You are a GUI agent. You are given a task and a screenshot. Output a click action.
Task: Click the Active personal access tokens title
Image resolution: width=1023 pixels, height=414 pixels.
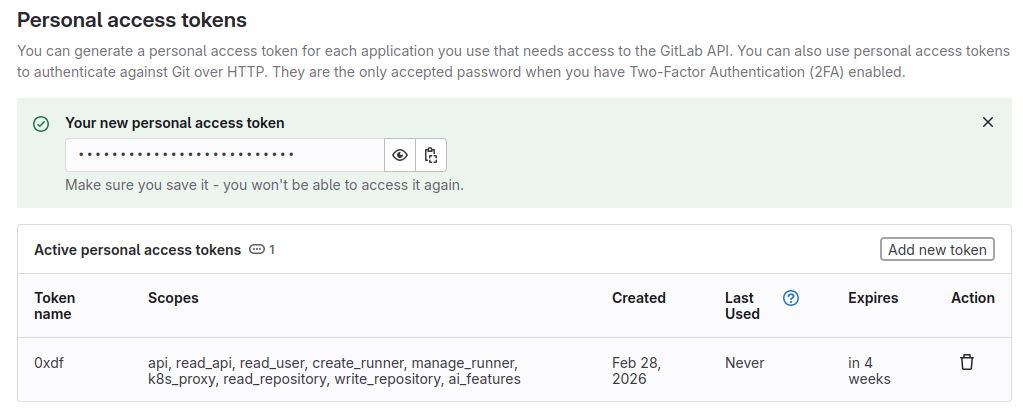tap(137, 250)
